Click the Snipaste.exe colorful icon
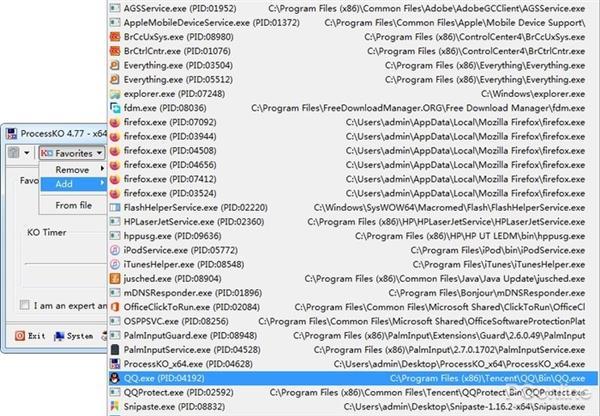 coord(115,406)
